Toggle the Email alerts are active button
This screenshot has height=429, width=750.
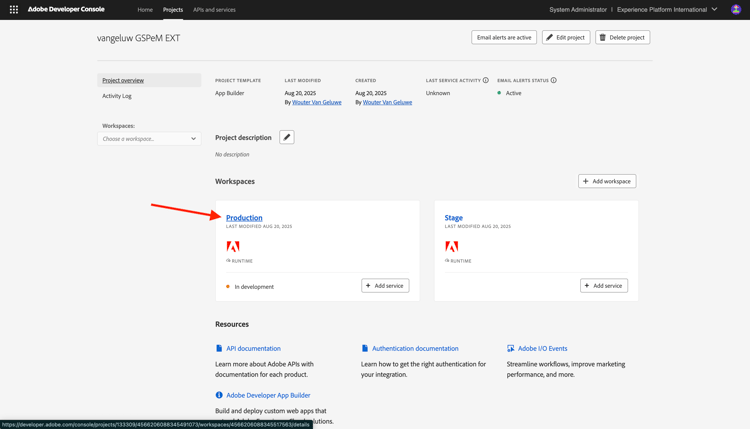pos(504,37)
